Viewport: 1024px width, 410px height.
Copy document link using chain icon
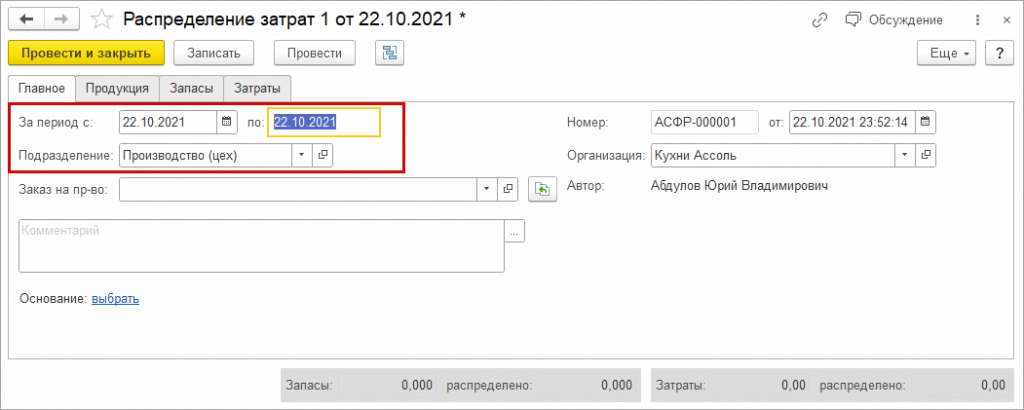tap(820, 19)
